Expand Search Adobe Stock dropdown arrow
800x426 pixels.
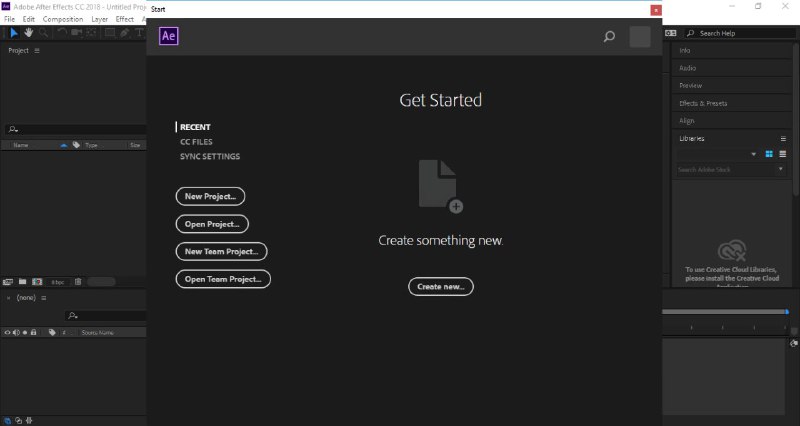click(781, 169)
